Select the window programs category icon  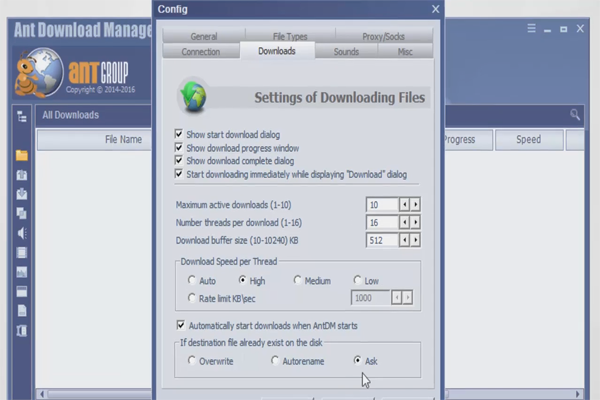22,292
